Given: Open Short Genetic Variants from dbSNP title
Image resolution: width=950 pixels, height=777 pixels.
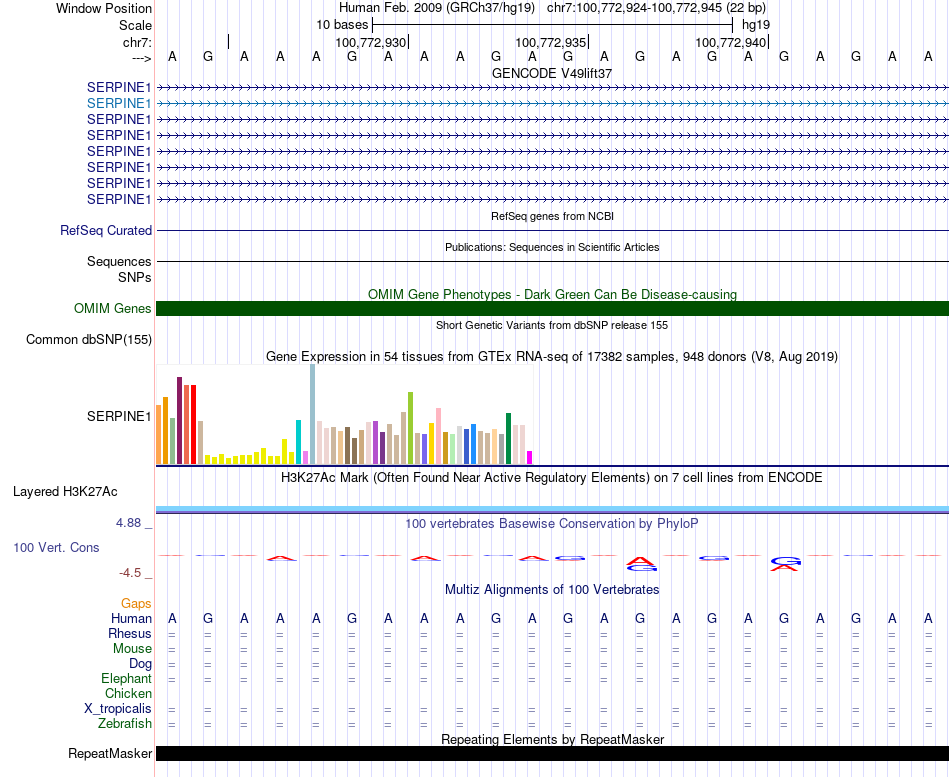Looking at the screenshot, I should pos(552,325).
